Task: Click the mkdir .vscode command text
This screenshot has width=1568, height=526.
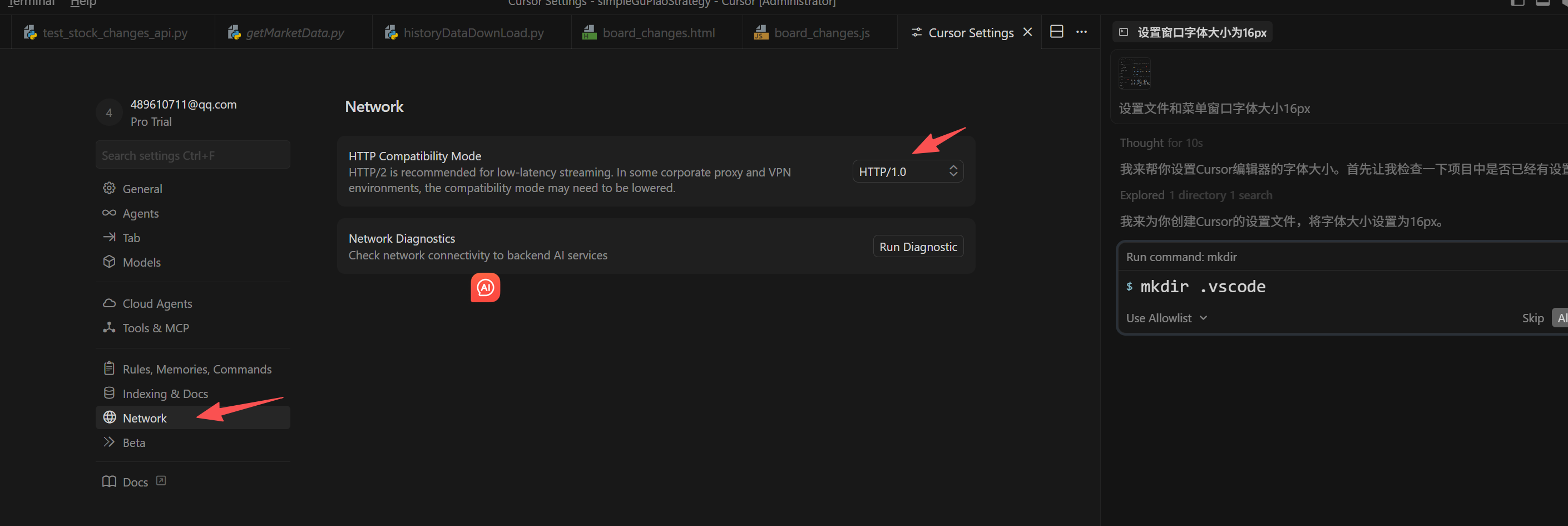Action: coord(1202,286)
